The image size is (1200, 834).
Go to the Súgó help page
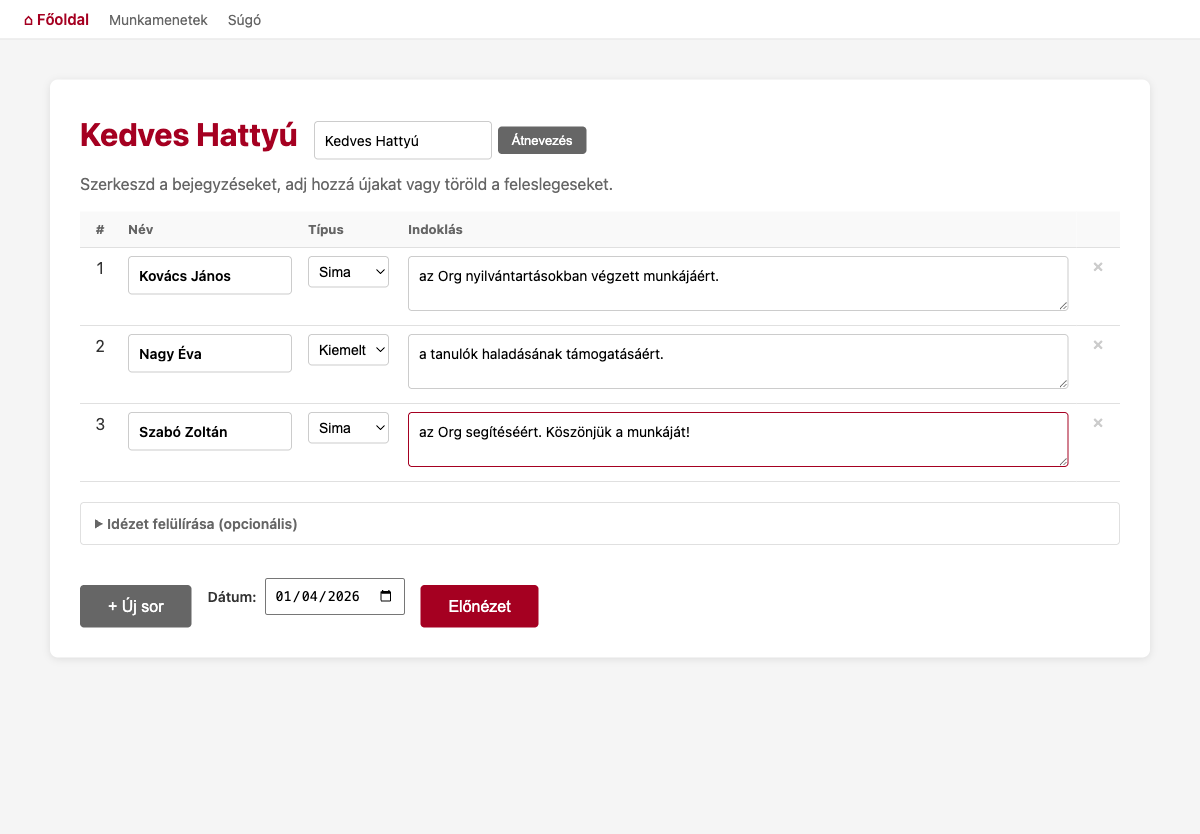[244, 20]
